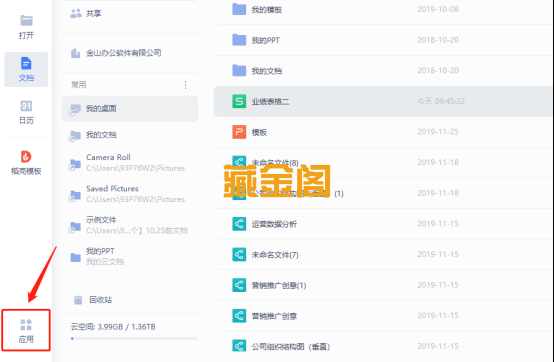The height and width of the screenshot is (362, 554).
Task: Click the 2019-11-25 date of 模板
Action: (438, 132)
